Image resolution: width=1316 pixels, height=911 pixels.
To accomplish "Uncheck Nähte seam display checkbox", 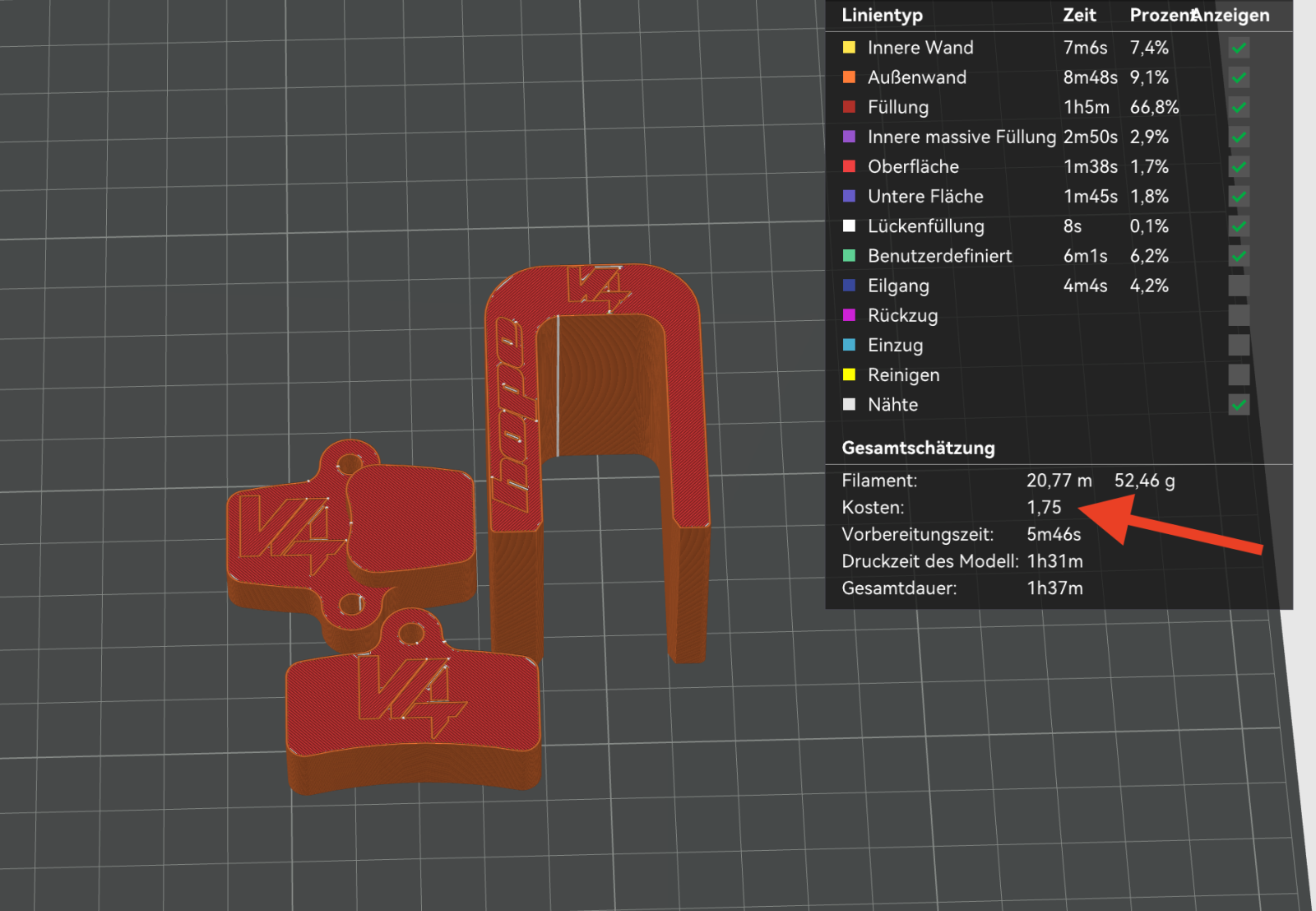I will point(1239,404).
